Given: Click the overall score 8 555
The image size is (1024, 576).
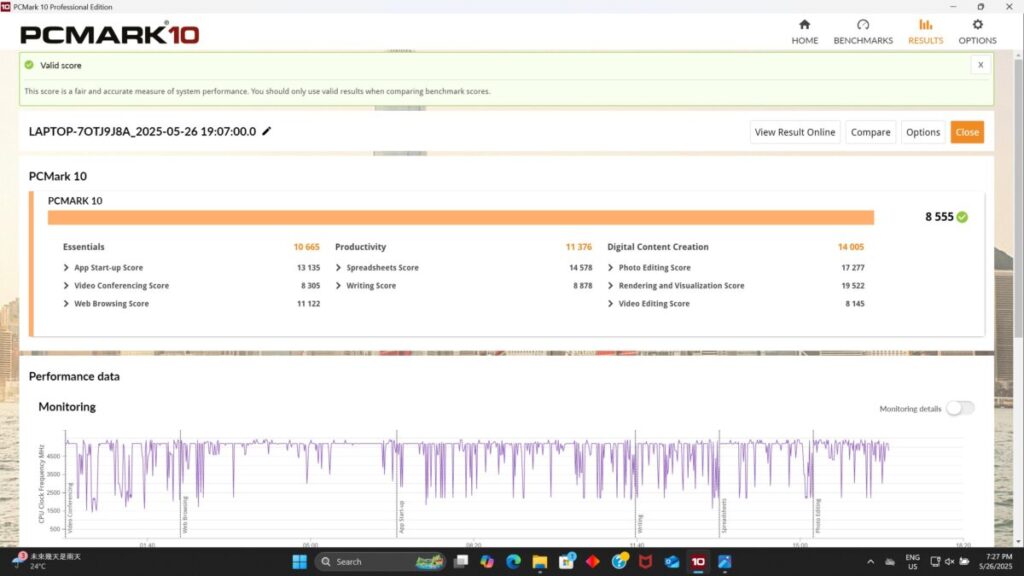Looking at the screenshot, I should [x=939, y=217].
